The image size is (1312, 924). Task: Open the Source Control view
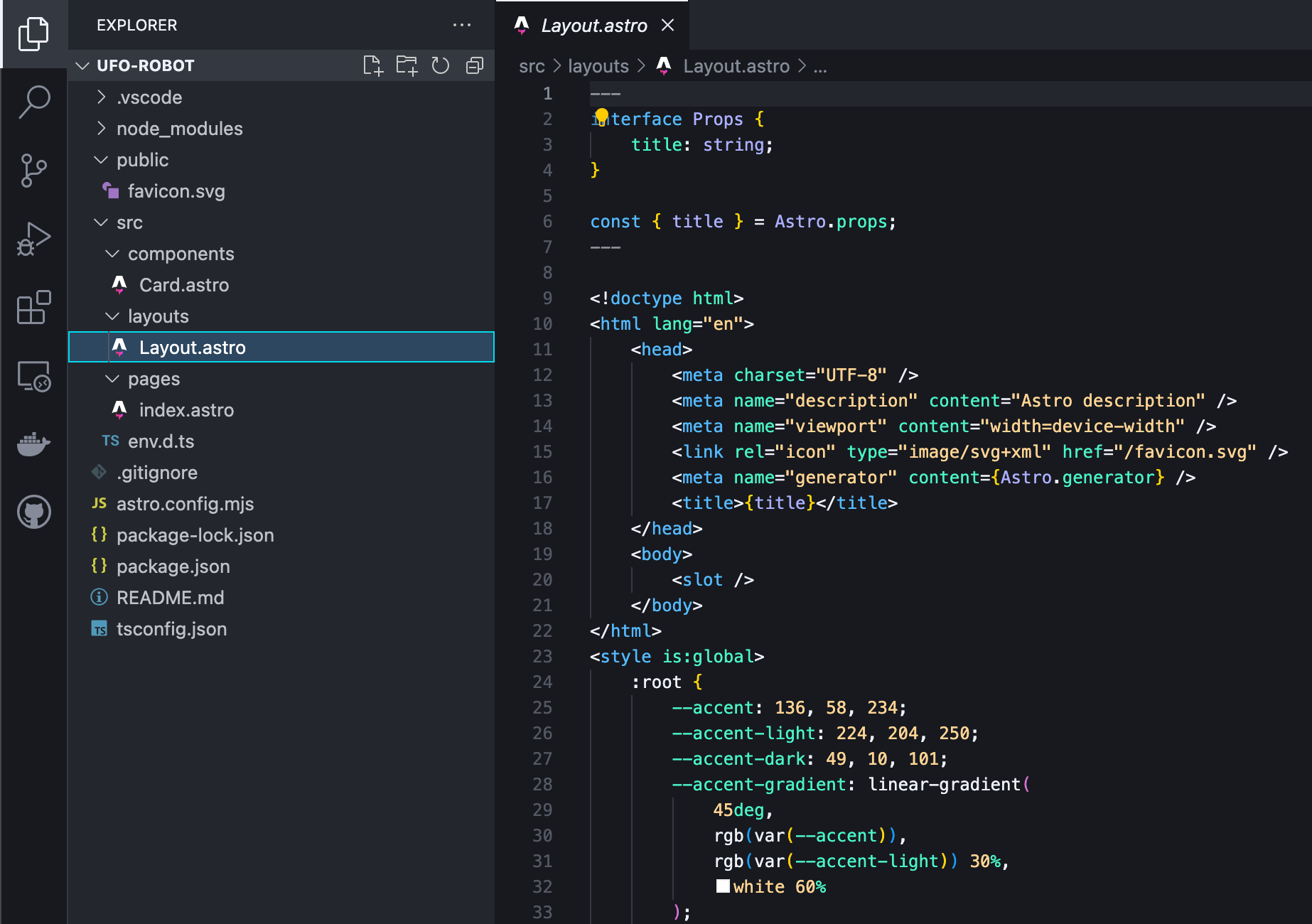[x=33, y=171]
